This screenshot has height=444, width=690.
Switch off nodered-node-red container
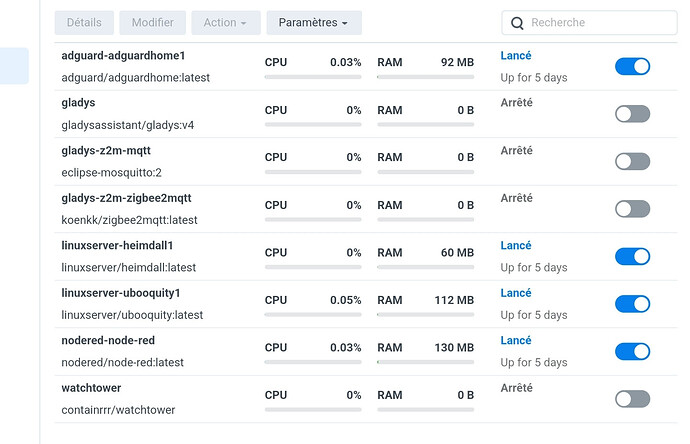pyautogui.click(x=632, y=352)
